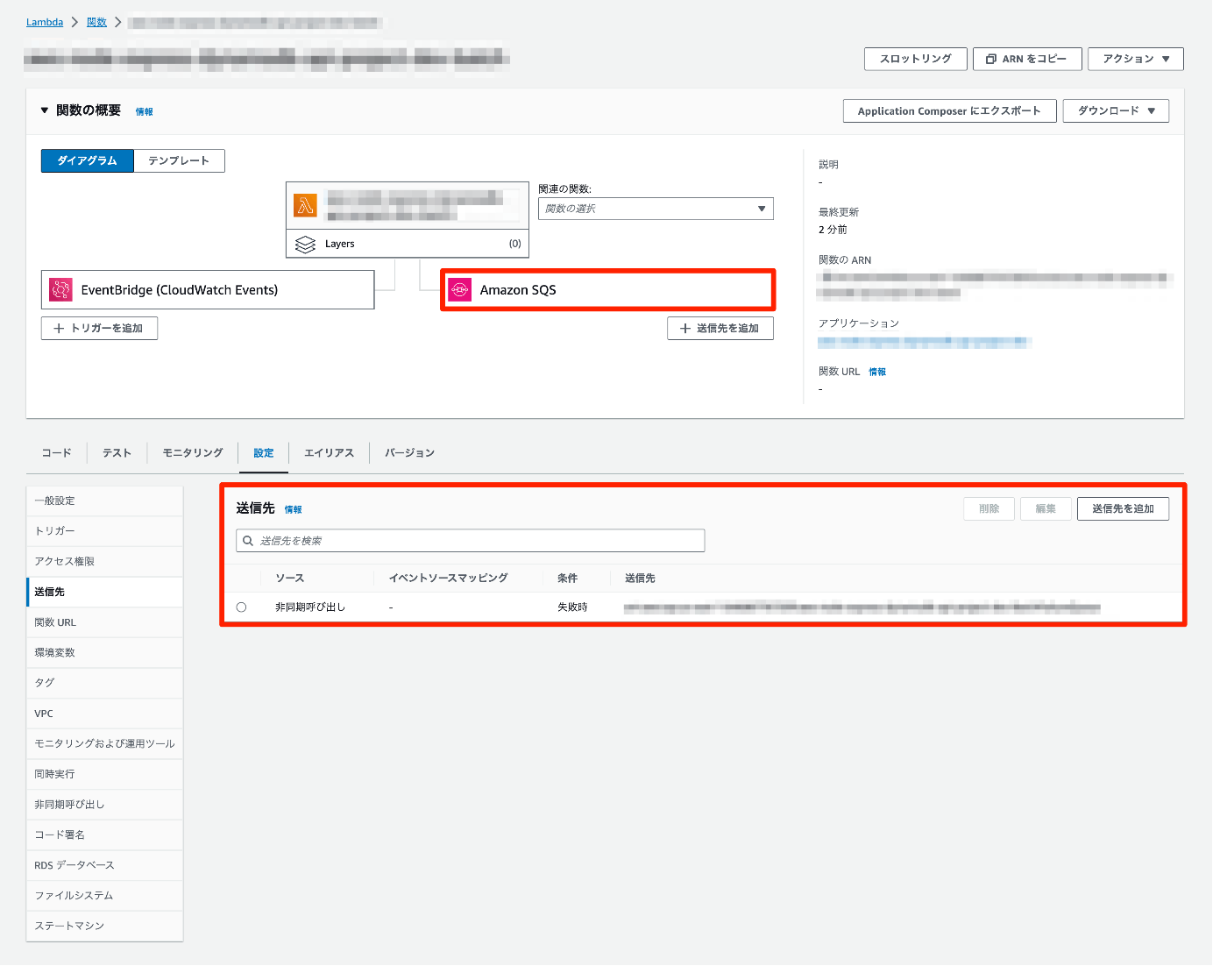Follow the Lambda breadcrumb link
The width and height of the screenshot is (1227, 980).
point(45,23)
